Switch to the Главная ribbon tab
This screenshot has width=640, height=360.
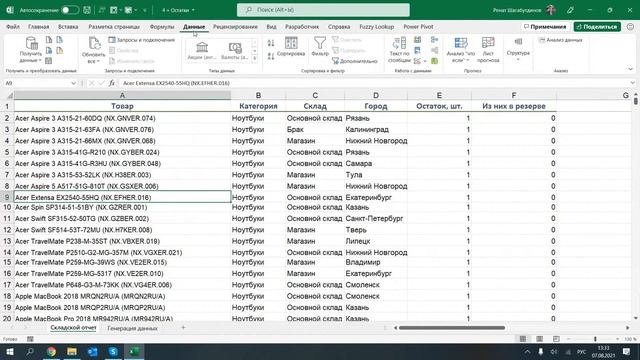pos(38,27)
